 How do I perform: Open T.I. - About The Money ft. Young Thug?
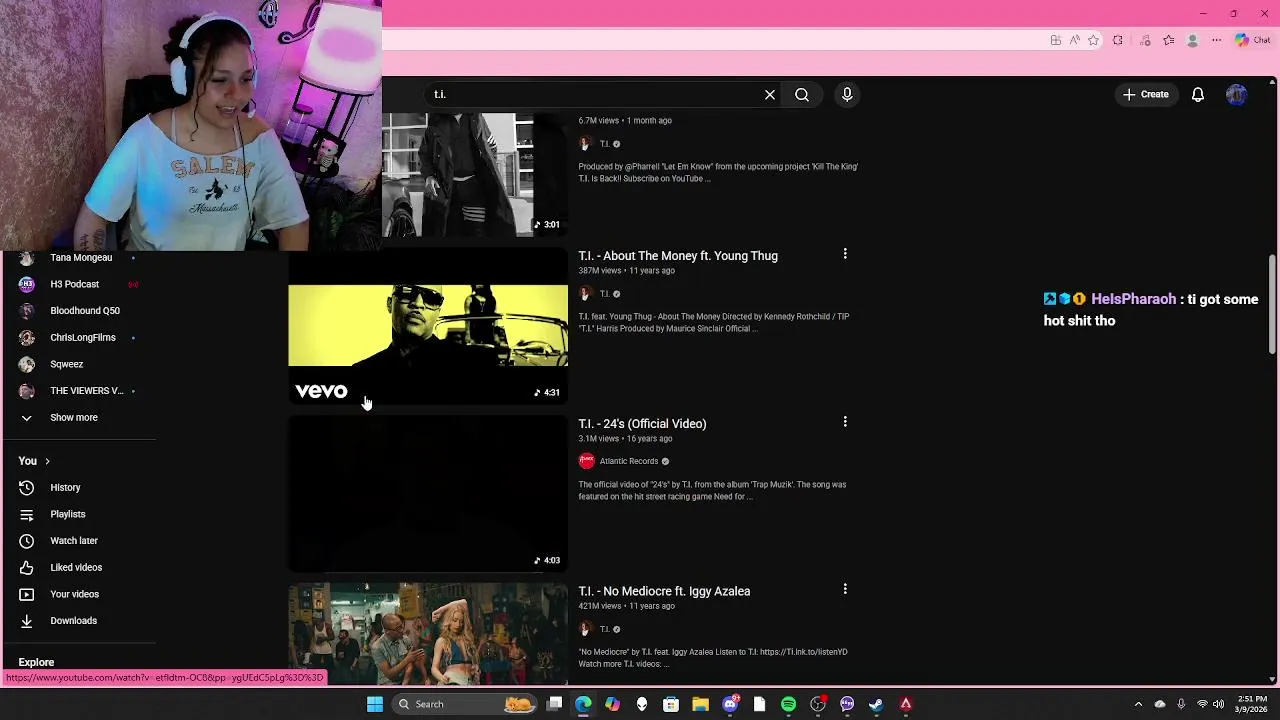pos(678,256)
